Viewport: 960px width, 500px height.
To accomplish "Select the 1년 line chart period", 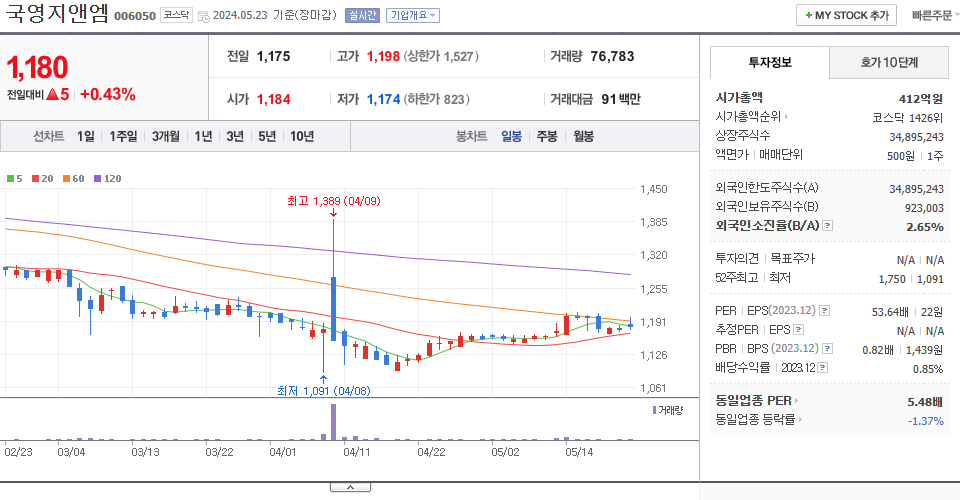I will [203, 136].
